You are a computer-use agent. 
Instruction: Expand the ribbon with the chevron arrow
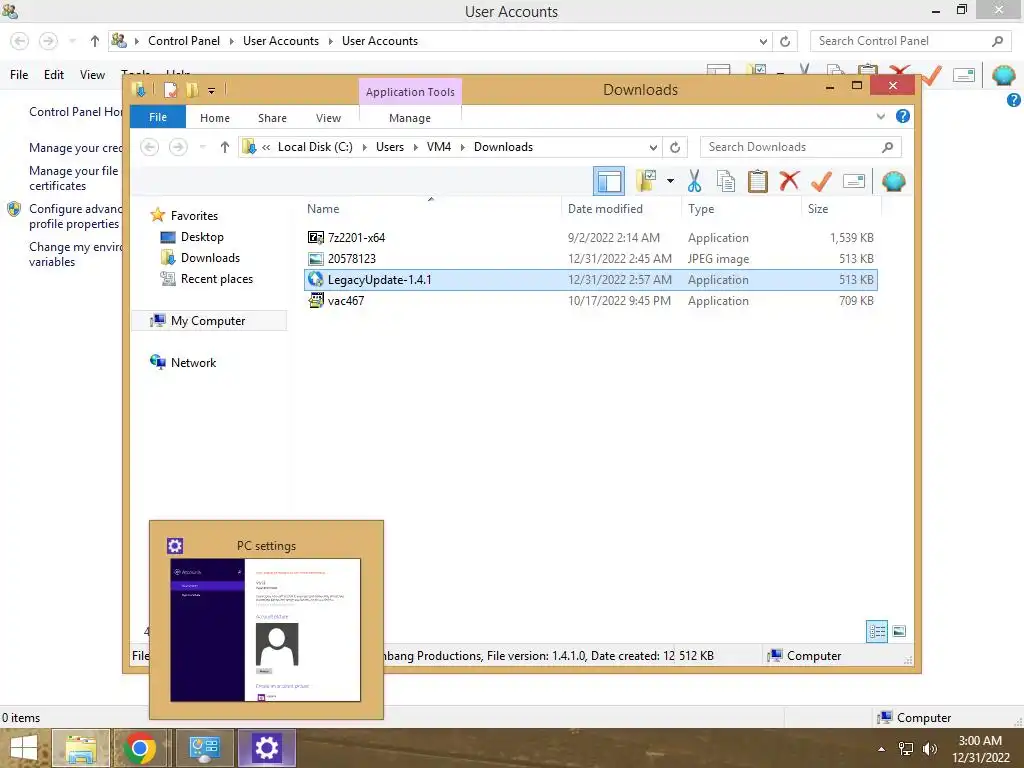[x=880, y=116]
